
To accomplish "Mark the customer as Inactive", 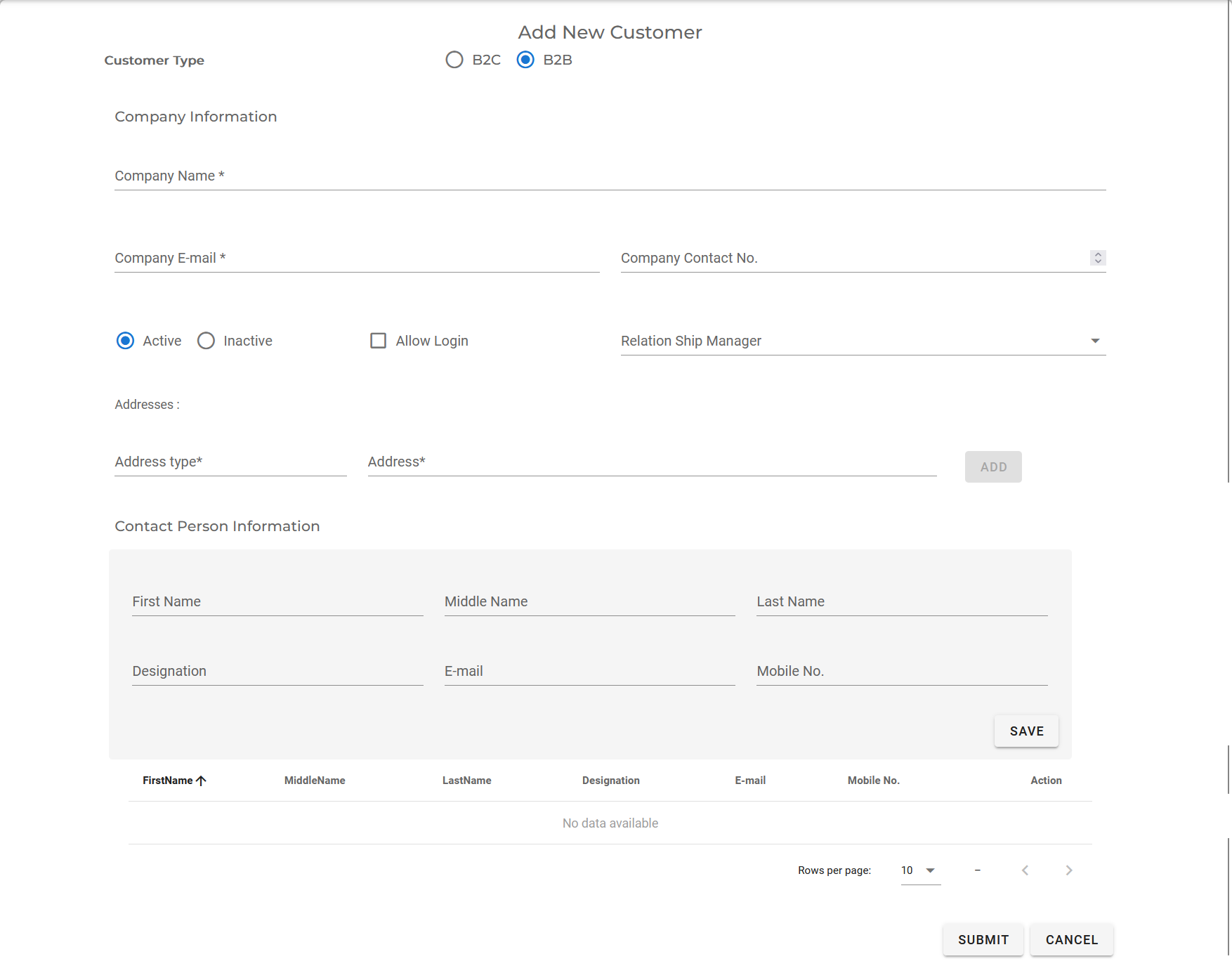I will pyautogui.click(x=206, y=341).
